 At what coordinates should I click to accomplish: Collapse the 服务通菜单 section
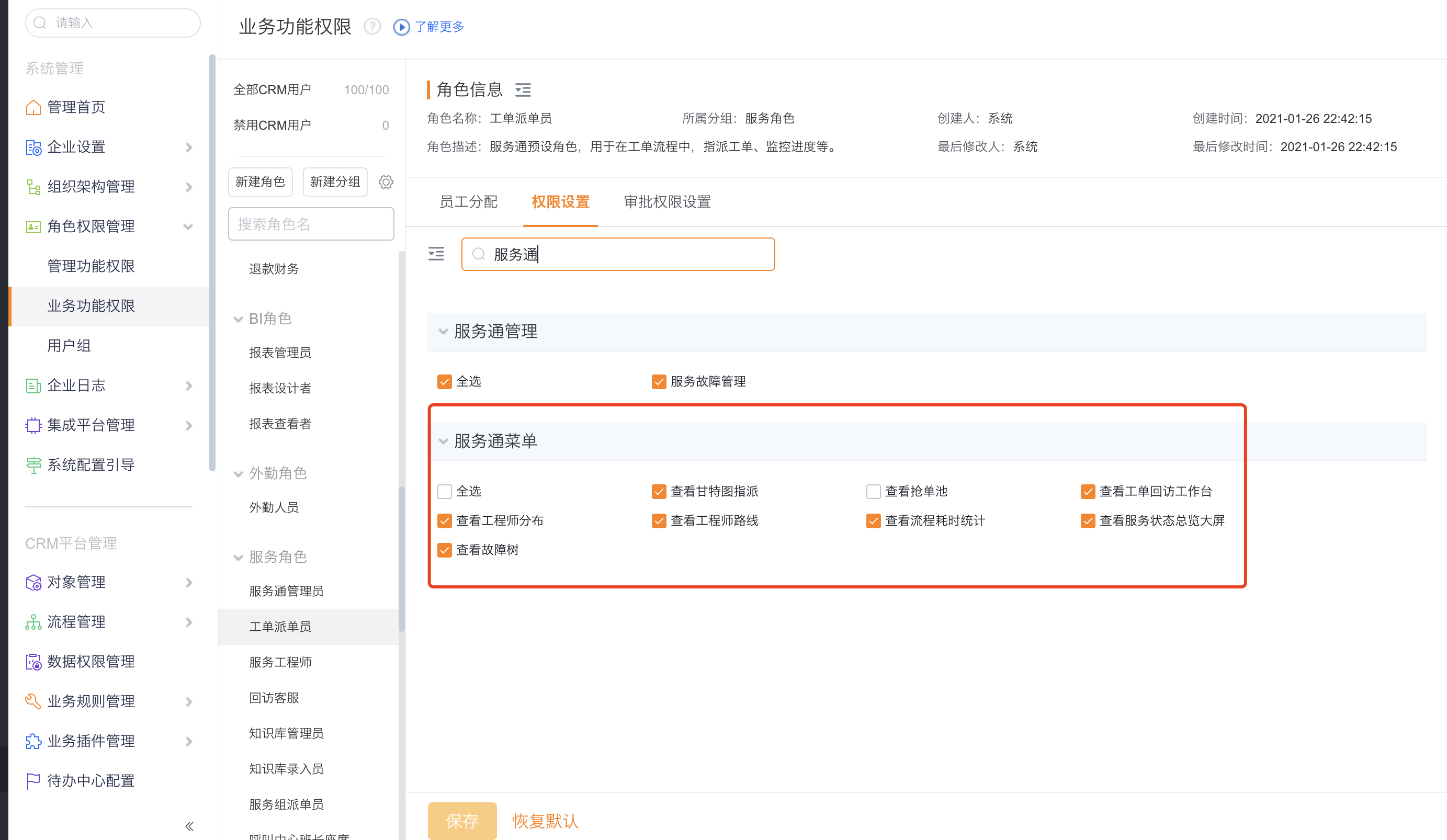[443, 441]
